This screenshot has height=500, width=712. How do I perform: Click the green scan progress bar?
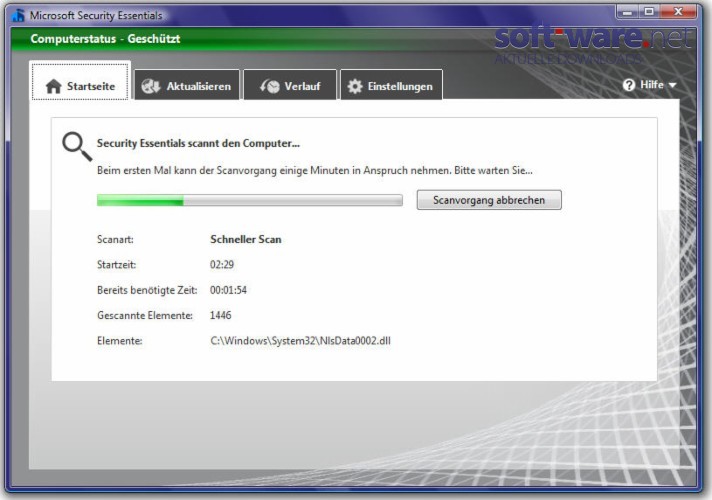250,200
